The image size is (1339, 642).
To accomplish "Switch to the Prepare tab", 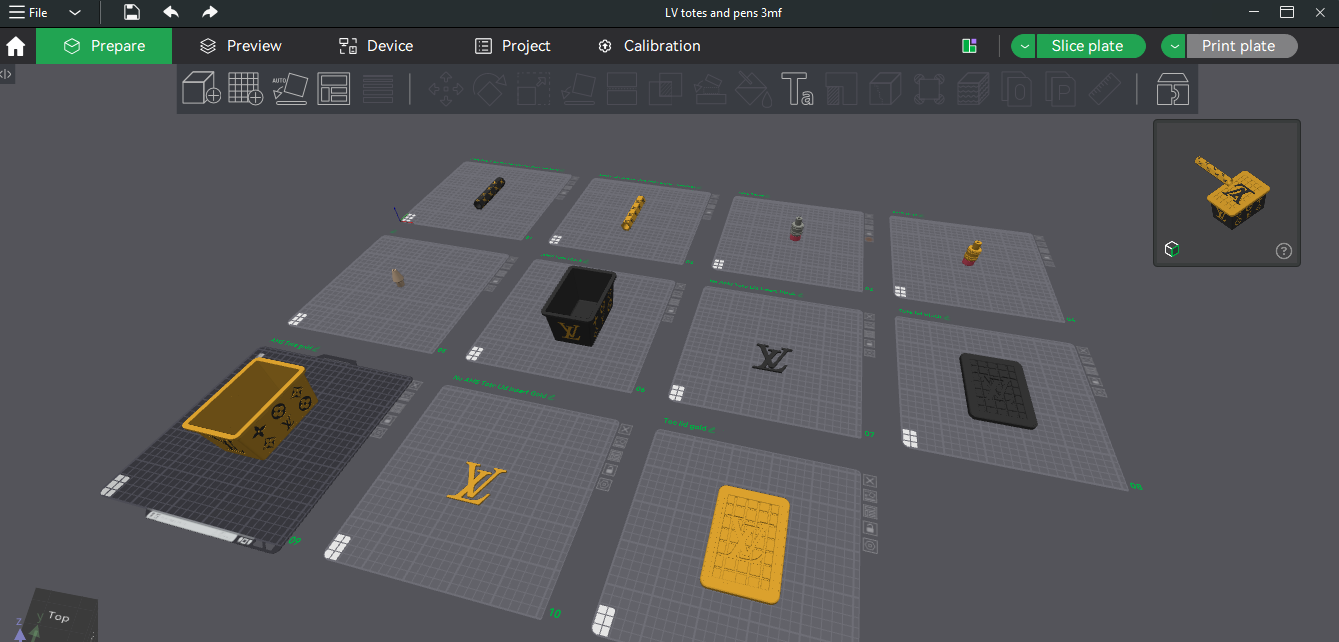I will (104, 46).
